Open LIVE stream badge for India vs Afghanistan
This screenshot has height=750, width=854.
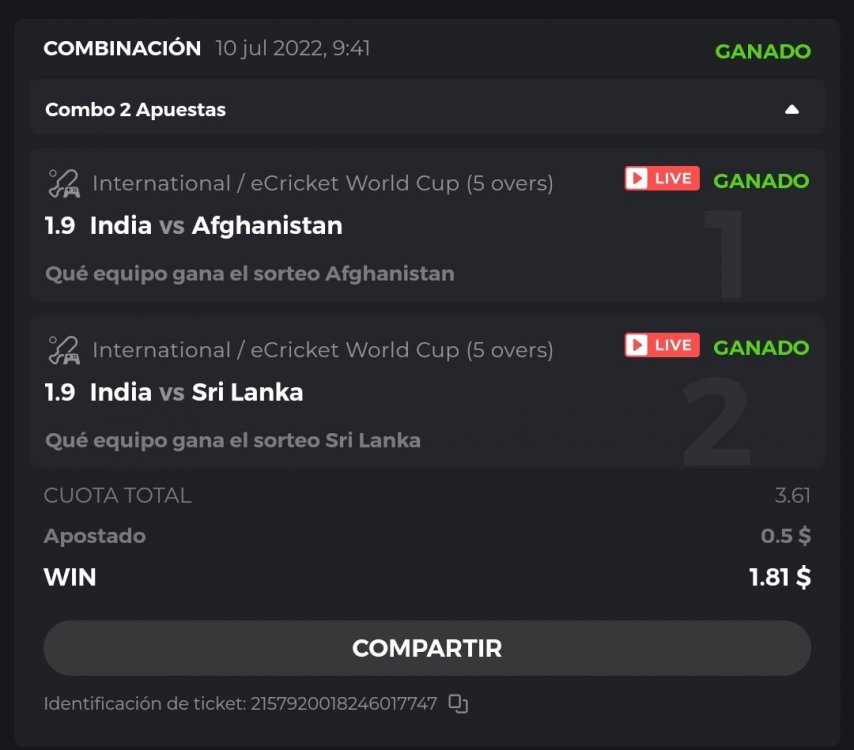pos(661,179)
